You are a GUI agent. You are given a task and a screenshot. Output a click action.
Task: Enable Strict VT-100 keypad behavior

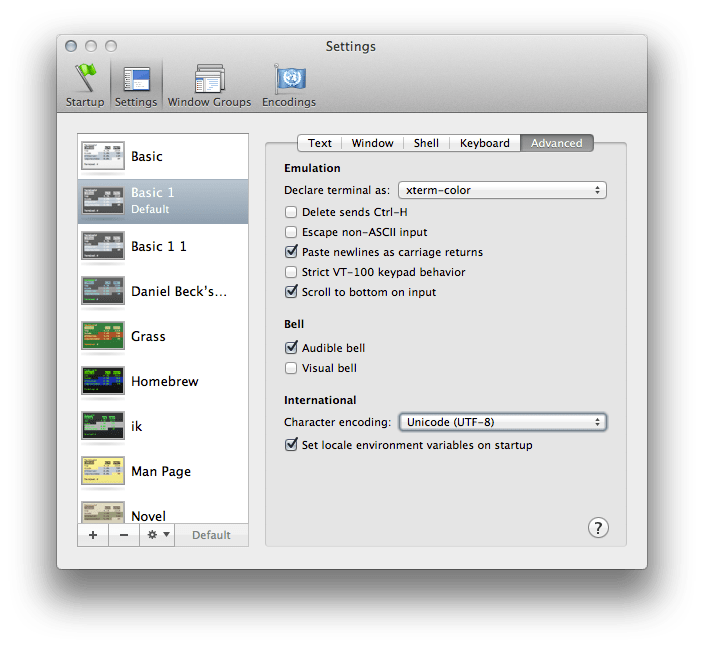point(291,272)
